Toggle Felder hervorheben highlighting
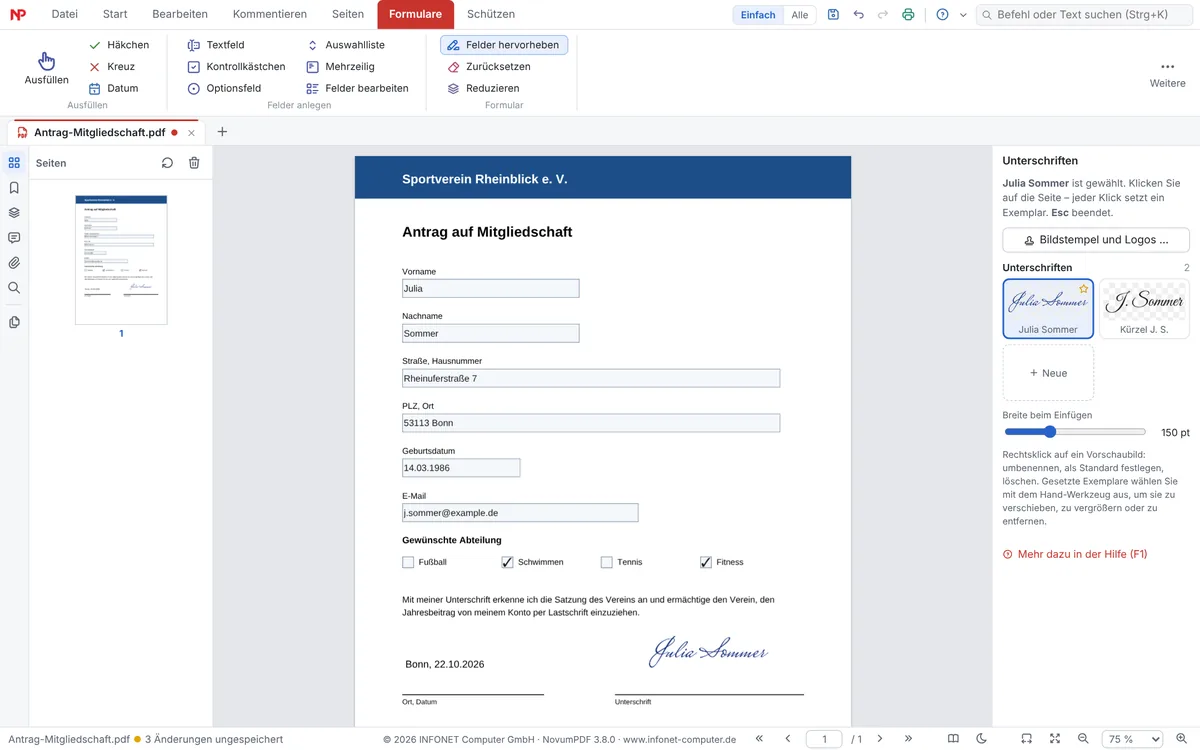This screenshot has height=750, width=1200. tap(504, 45)
